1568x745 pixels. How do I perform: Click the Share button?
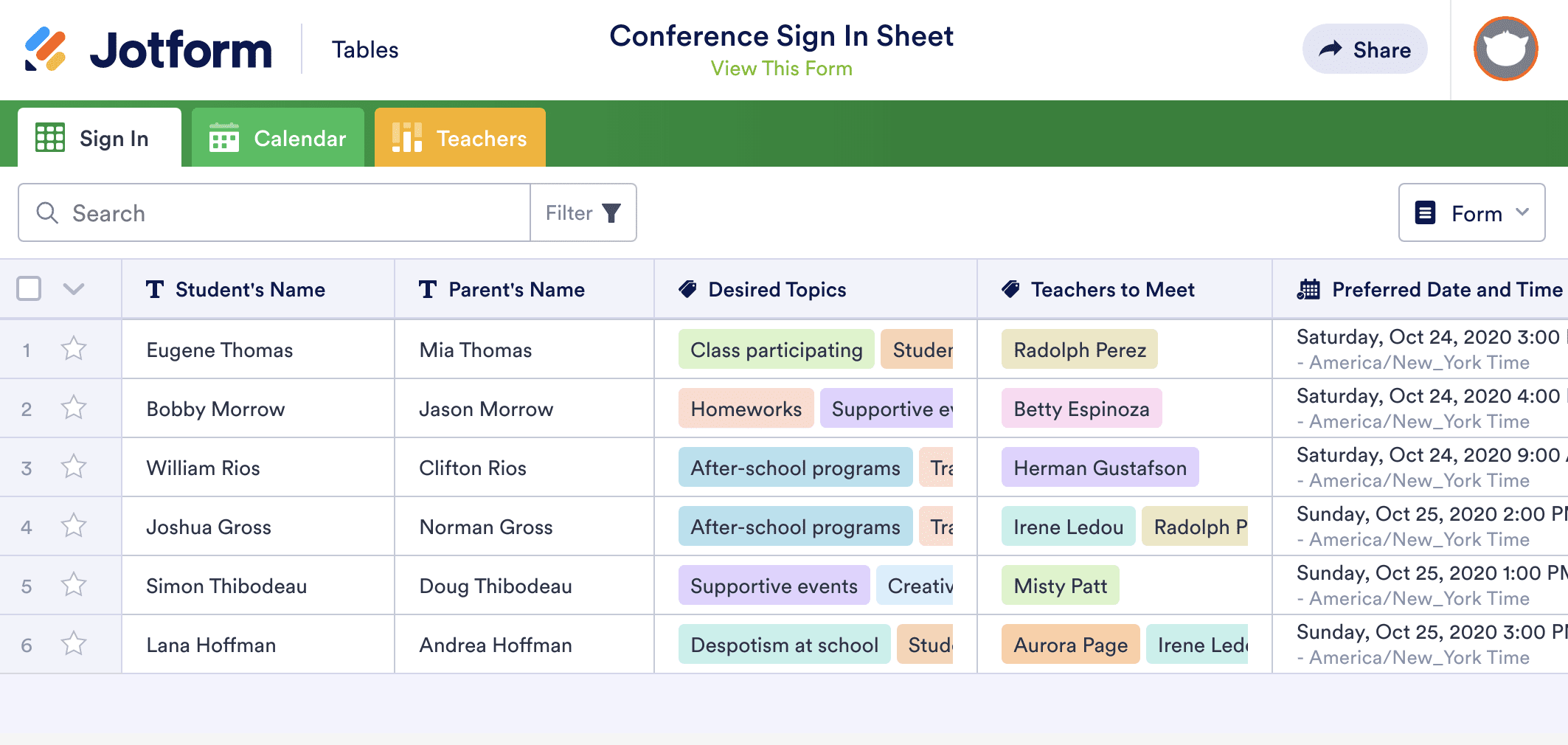click(1364, 49)
